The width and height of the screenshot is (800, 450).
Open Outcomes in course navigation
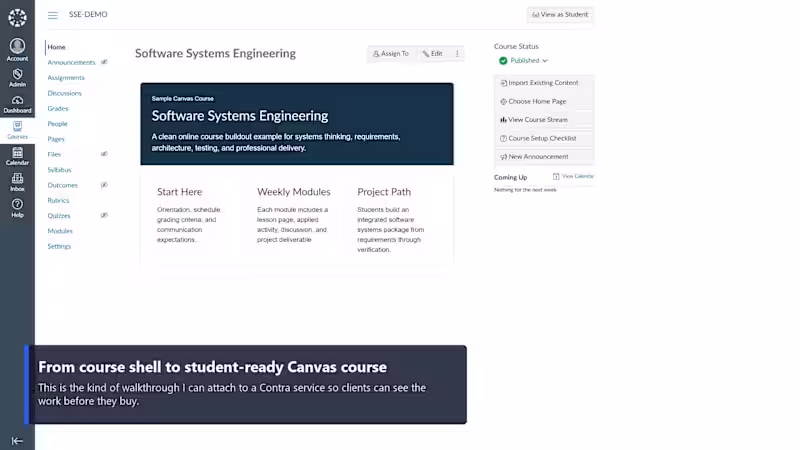pyautogui.click(x=63, y=185)
